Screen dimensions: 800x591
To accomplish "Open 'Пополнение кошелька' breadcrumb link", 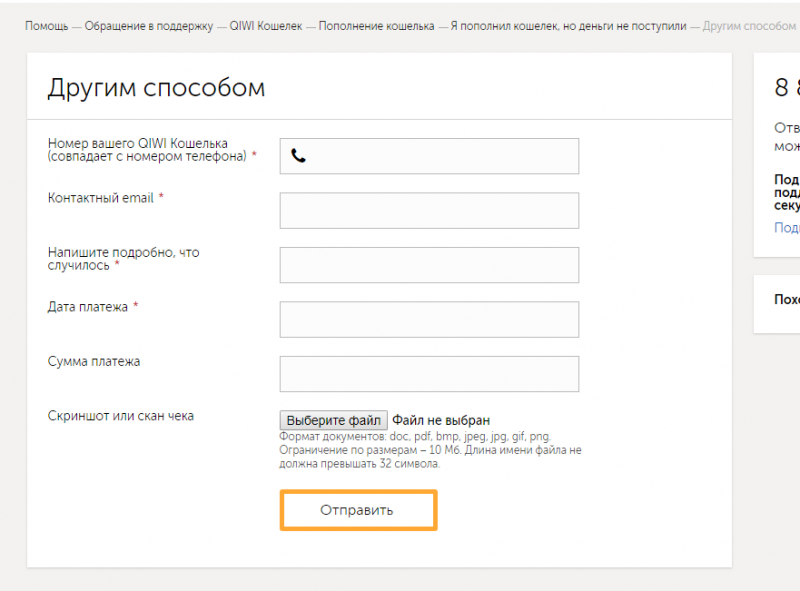I will click(x=376, y=26).
